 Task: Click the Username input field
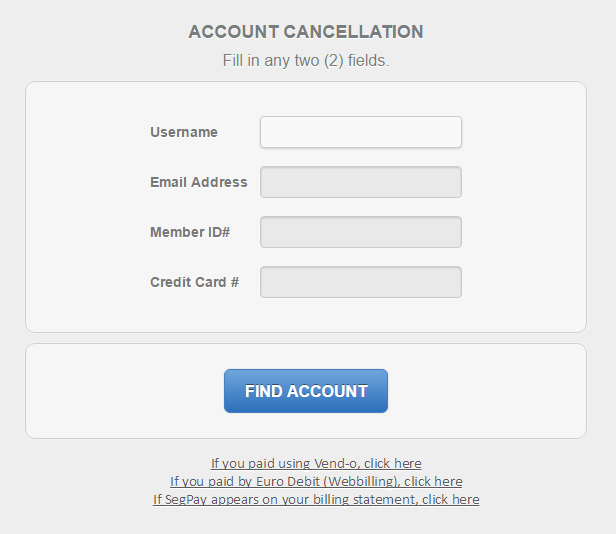(360, 132)
